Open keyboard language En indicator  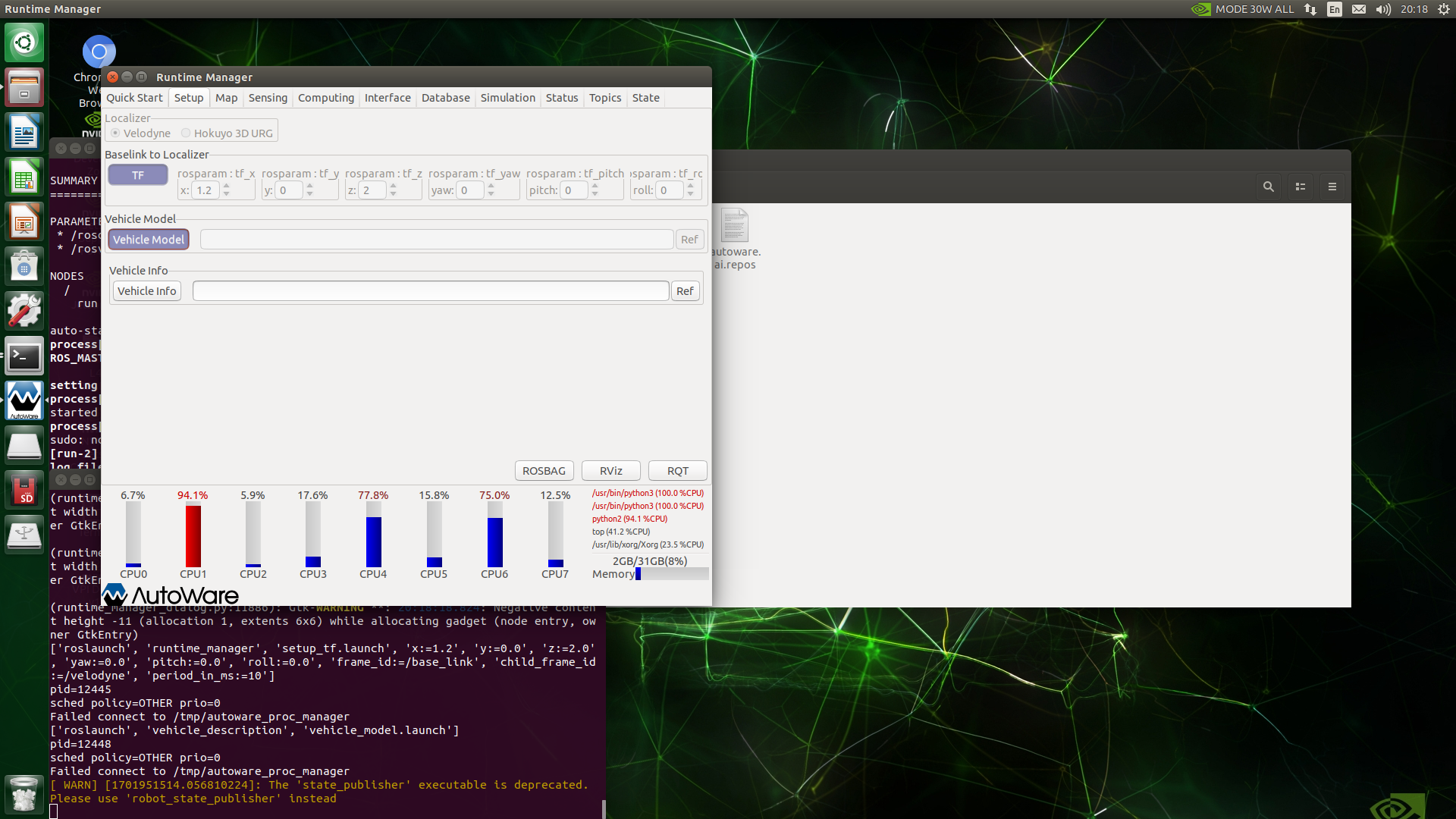tap(1335, 9)
